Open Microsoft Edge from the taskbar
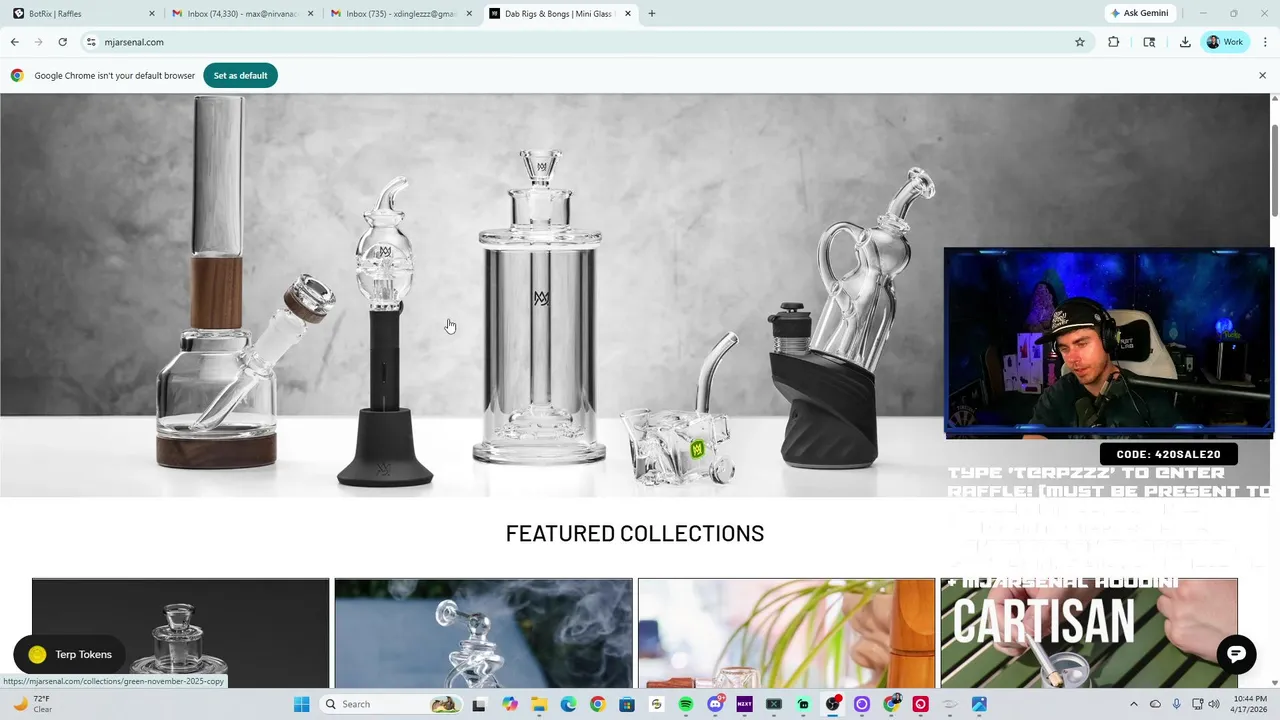 pos(568,704)
